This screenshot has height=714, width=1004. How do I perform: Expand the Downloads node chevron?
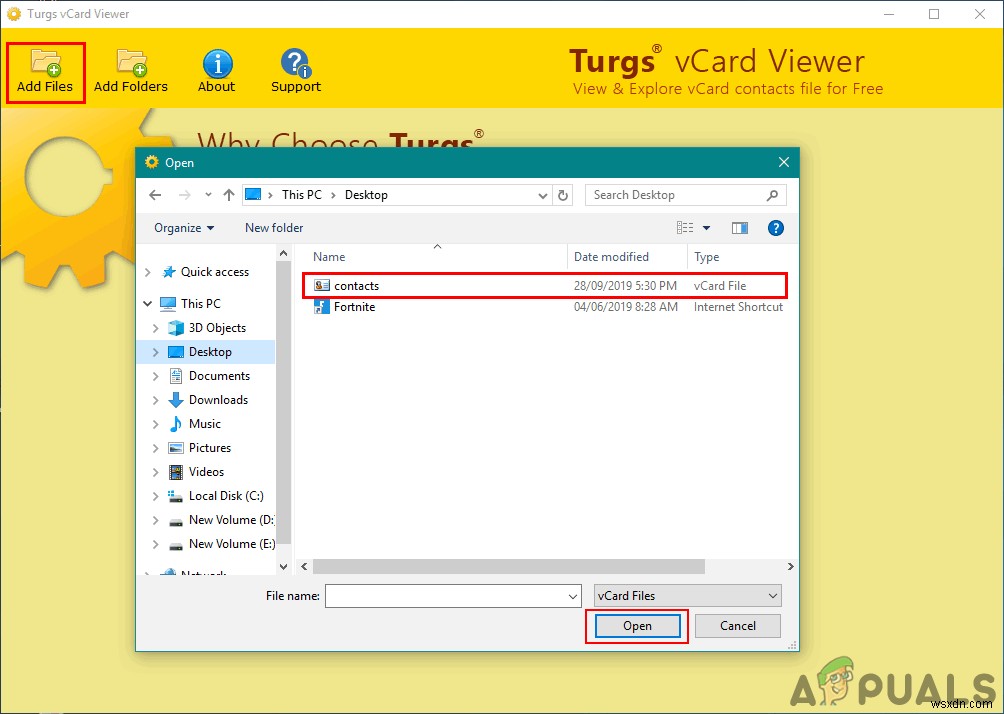pyautogui.click(x=156, y=400)
